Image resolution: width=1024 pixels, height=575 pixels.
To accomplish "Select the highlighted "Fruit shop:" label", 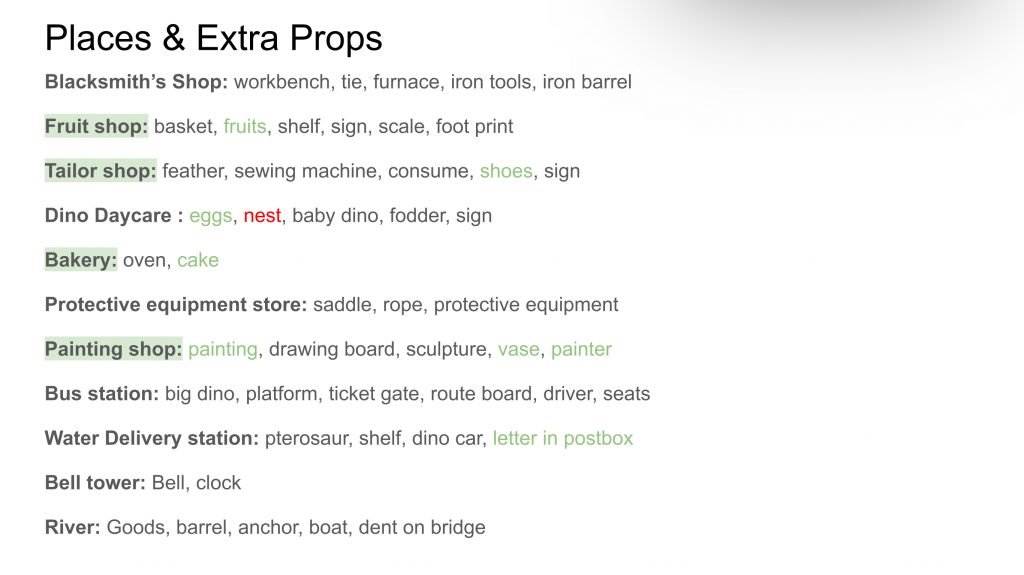I will (96, 127).
